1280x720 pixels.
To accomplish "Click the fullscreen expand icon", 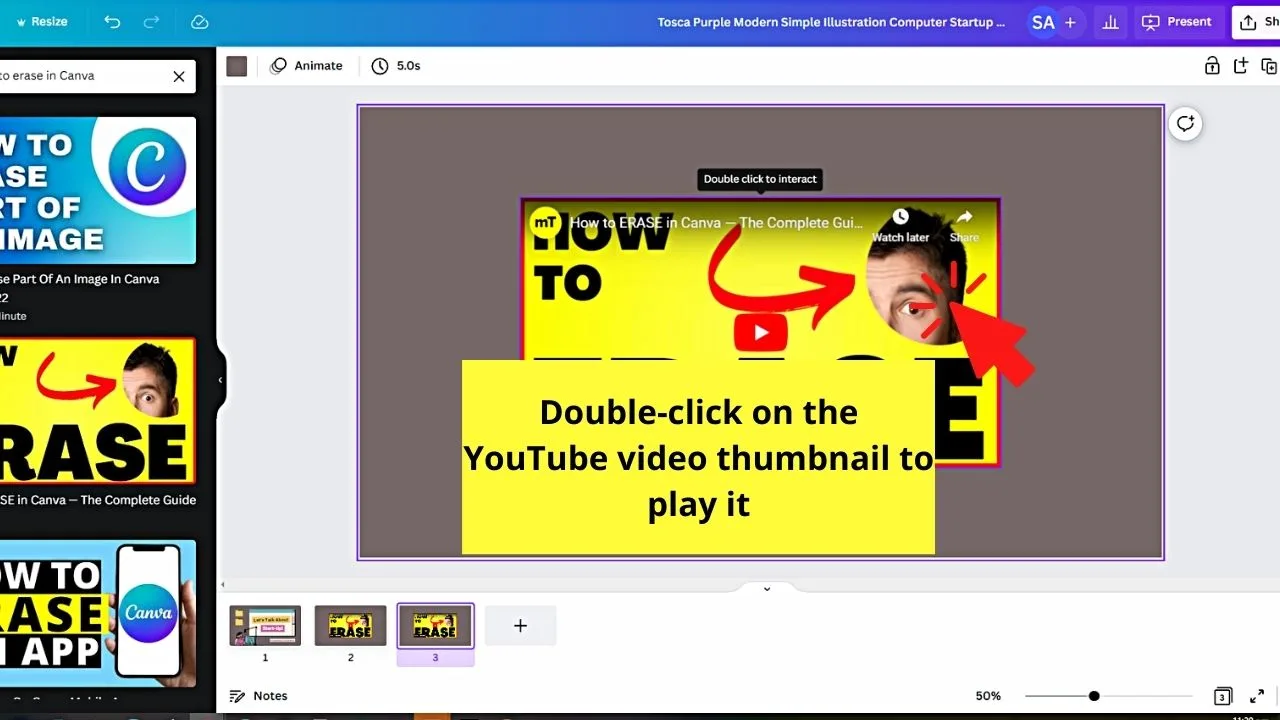I will [x=1258, y=696].
